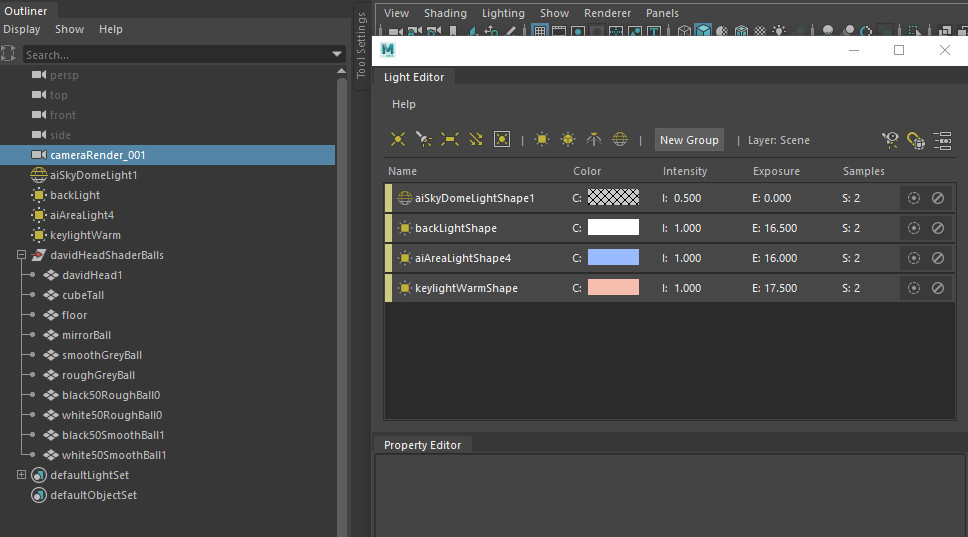Select davidHead1 in the outliner
Viewport: 968px width, 537px height.
point(92,275)
